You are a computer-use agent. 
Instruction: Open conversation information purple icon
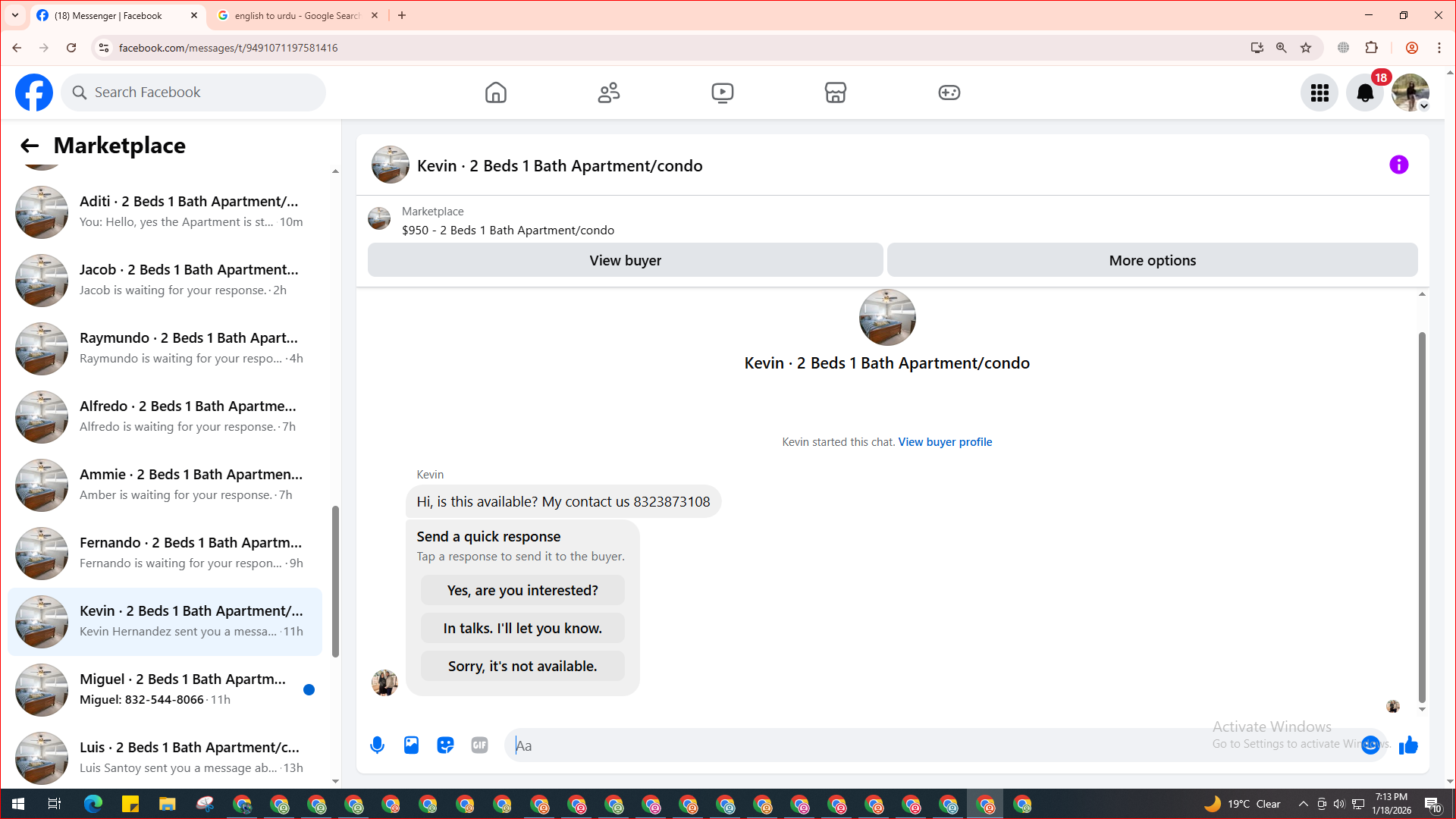pos(1398,165)
